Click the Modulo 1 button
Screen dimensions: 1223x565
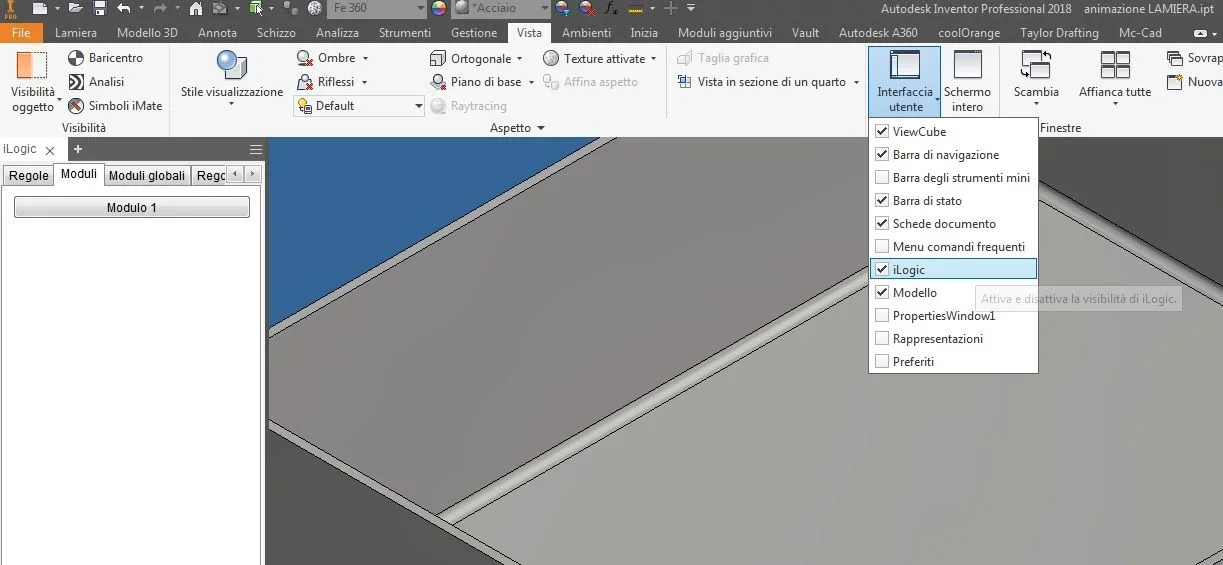pyautogui.click(x=132, y=208)
